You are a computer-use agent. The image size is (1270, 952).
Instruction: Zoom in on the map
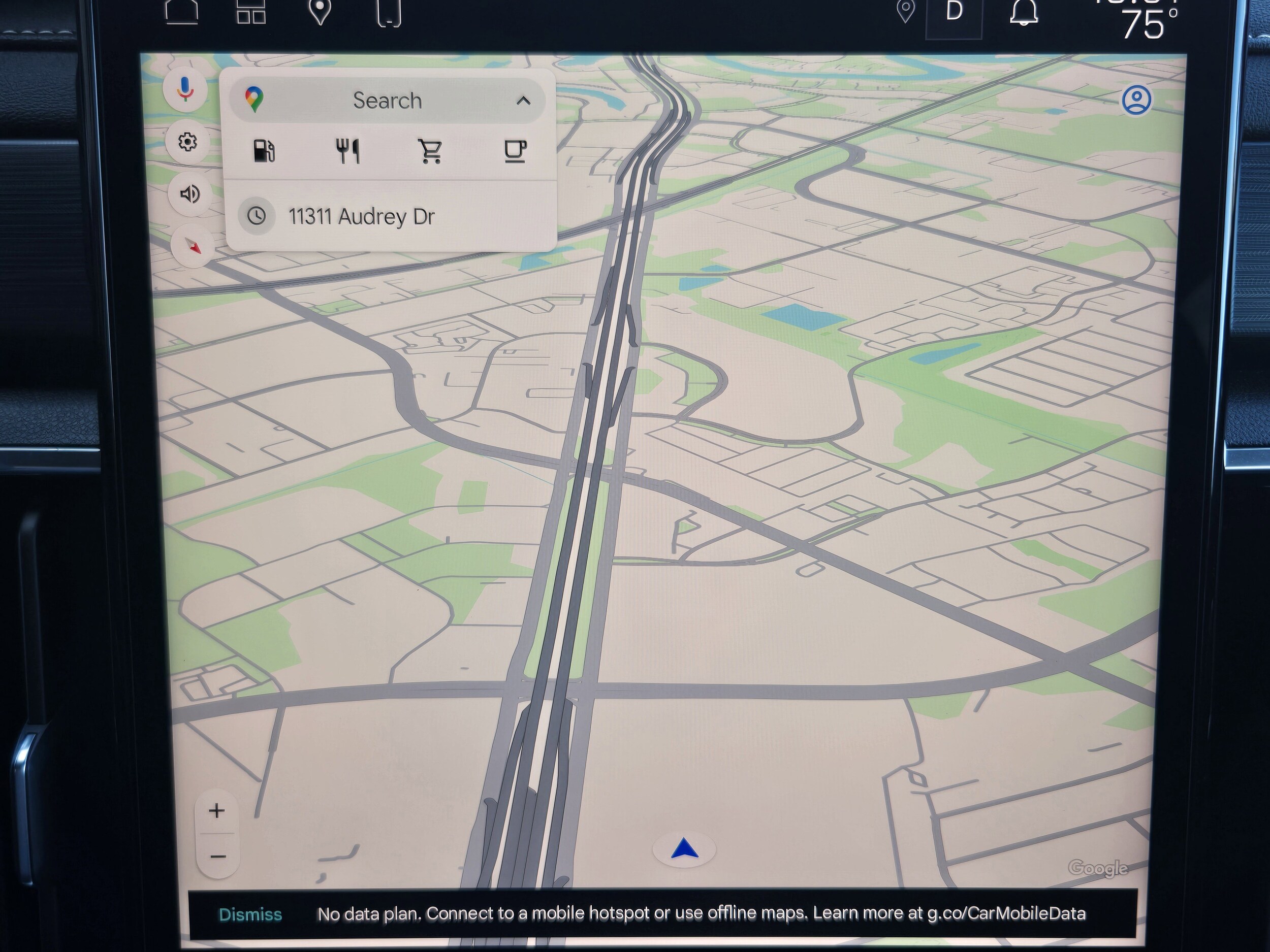click(216, 810)
